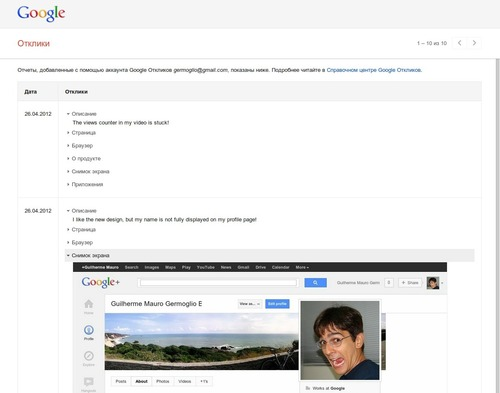Open Search in the black navigation bar
The width and height of the screenshot is (500, 393).
pyautogui.click(x=131, y=267)
